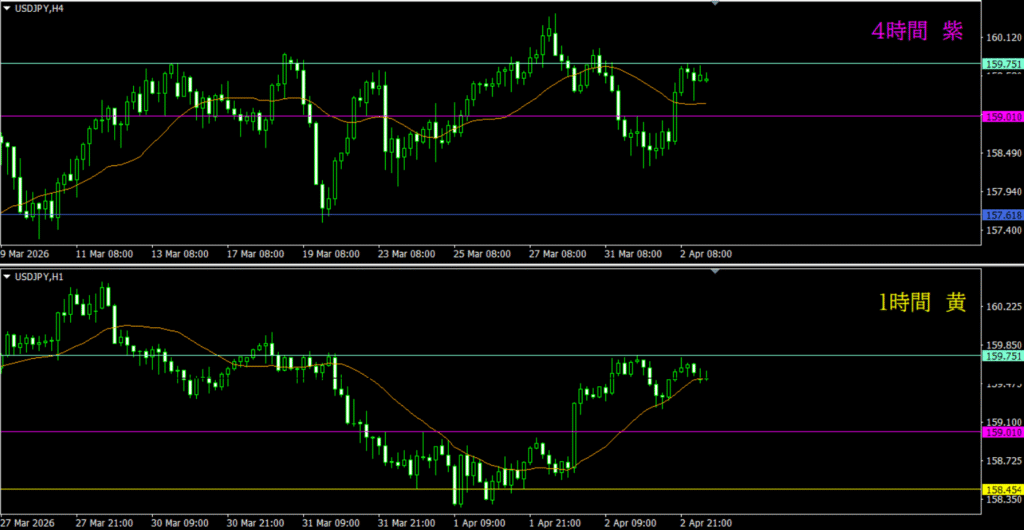
Task: Select the yellow 158.454 price tag
Action: 1003,490
